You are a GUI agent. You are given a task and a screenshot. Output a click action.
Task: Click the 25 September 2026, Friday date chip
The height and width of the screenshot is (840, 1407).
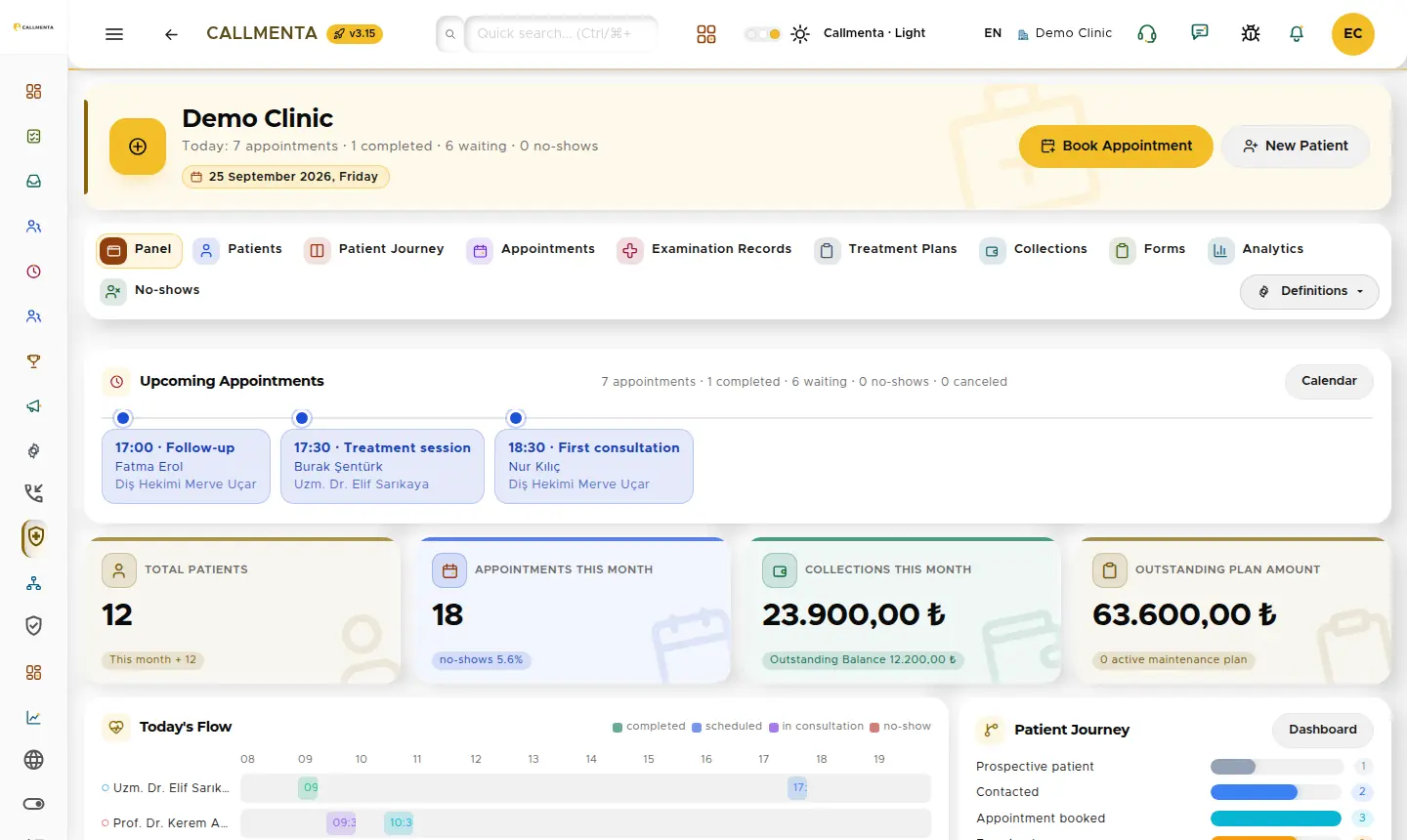[x=285, y=177]
